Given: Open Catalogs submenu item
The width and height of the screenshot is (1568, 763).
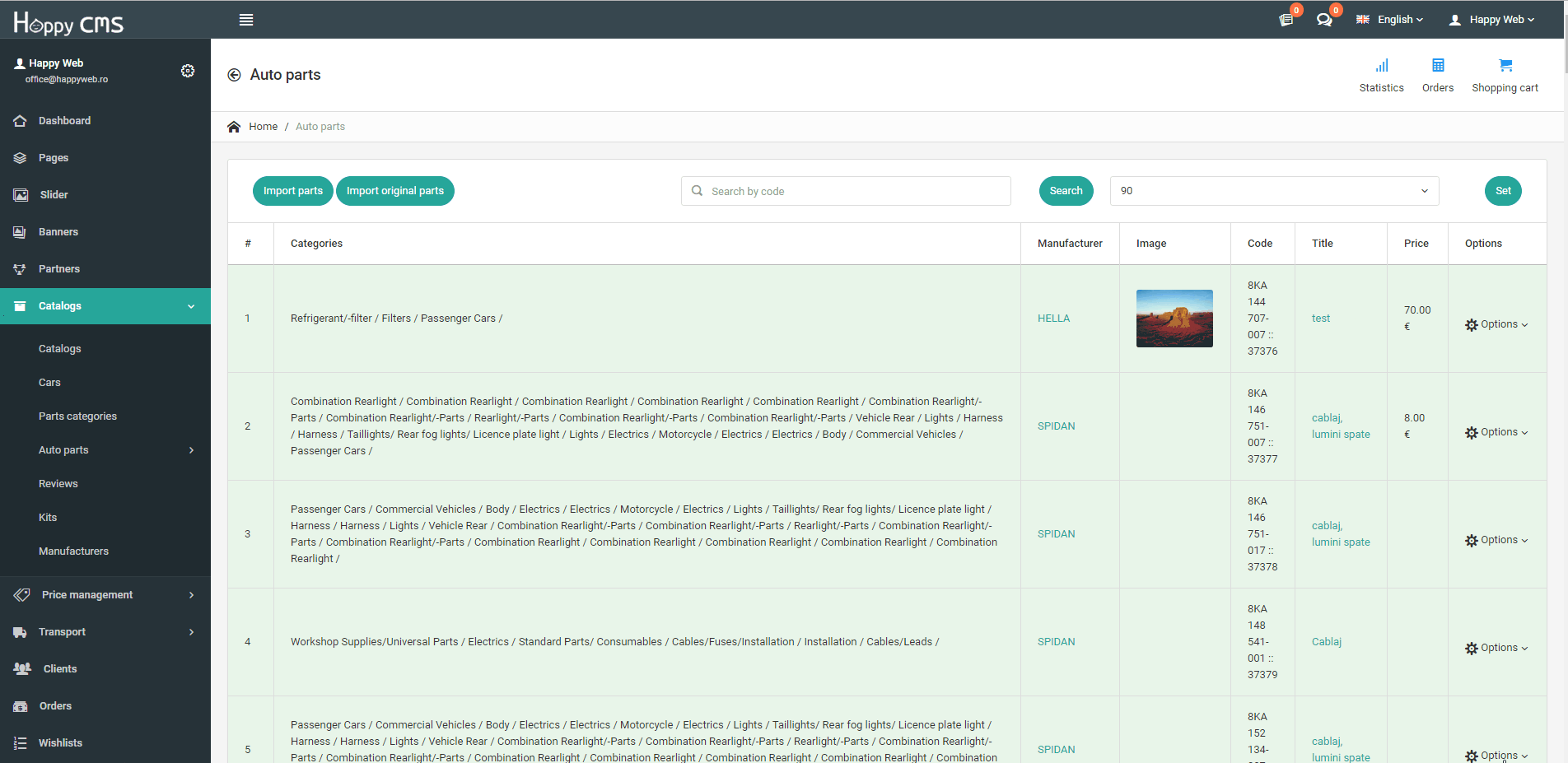Looking at the screenshot, I should pos(59,349).
